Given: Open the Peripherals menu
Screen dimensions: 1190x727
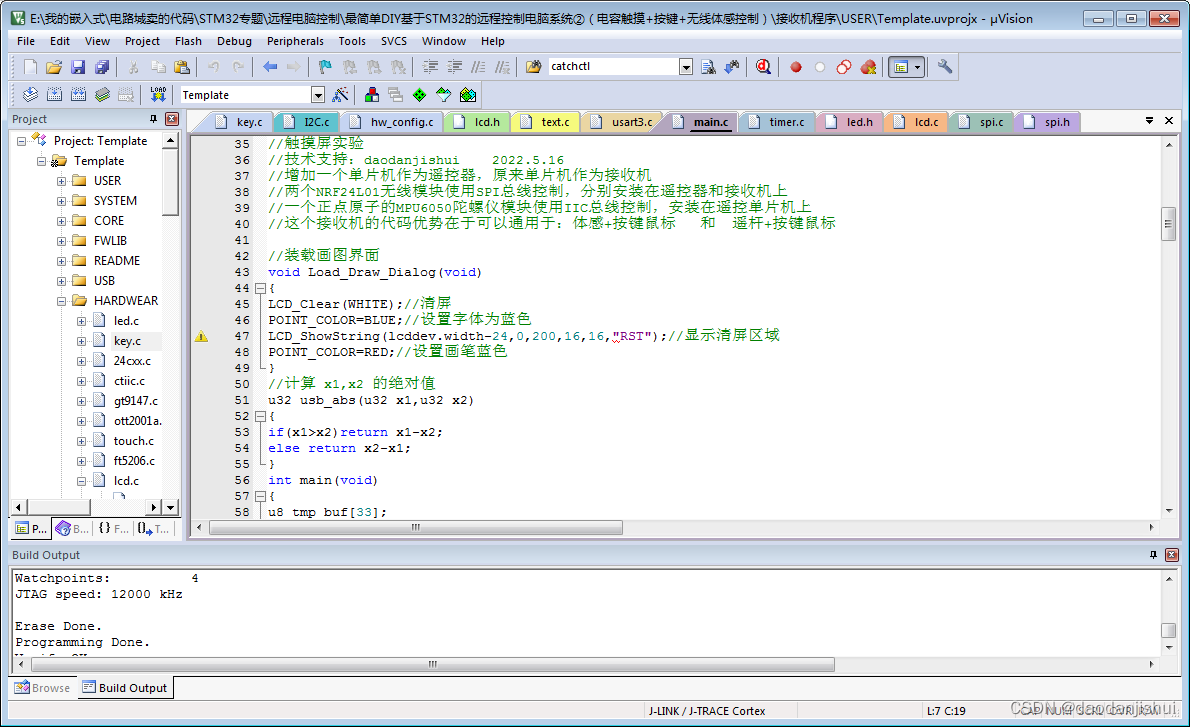Looking at the screenshot, I should pyautogui.click(x=295, y=41).
